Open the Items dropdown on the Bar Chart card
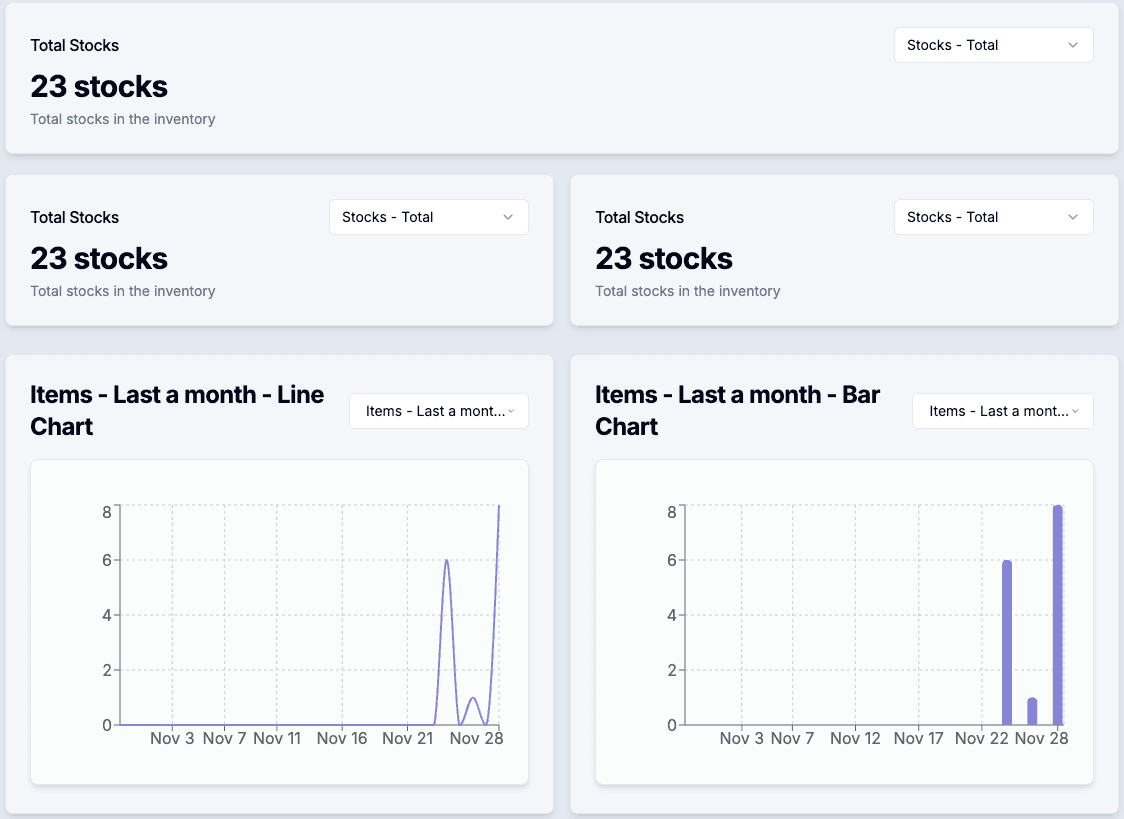This screenshot has width=1124, height=819. [1002, 410]
